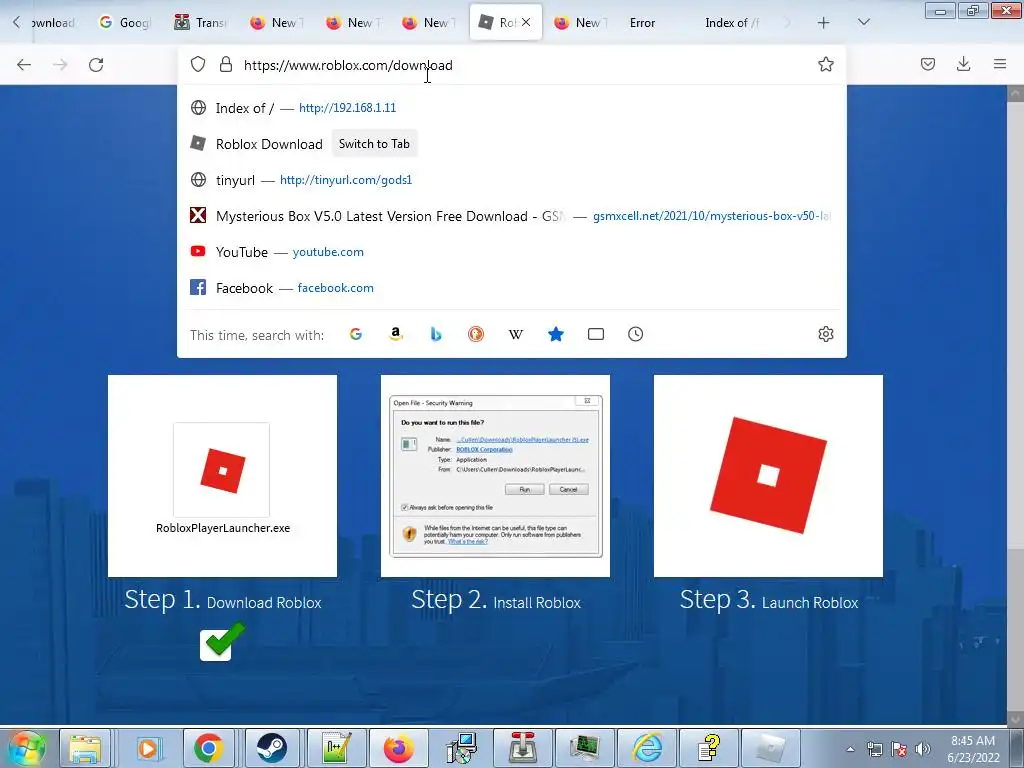Switch to the Index of tab
The width and height of the screenshot is (1024, 768).
tap(731, 23)
